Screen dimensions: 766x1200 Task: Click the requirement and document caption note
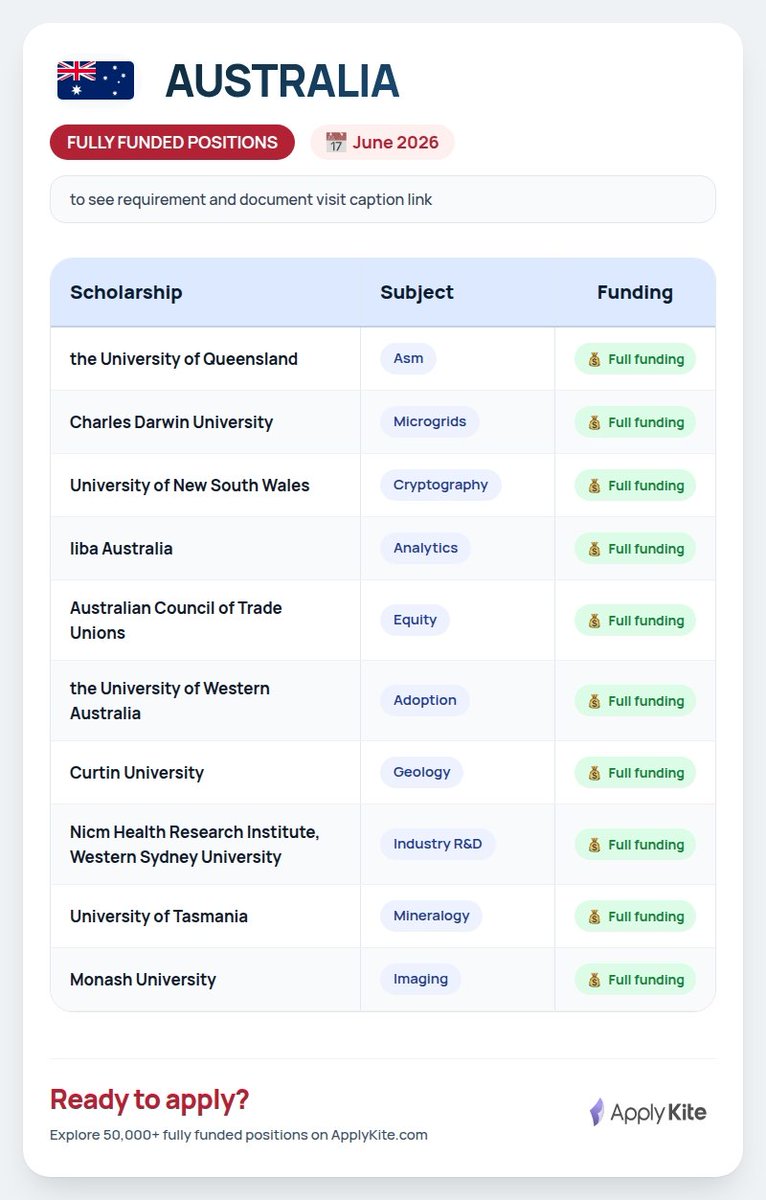(383, 199)
